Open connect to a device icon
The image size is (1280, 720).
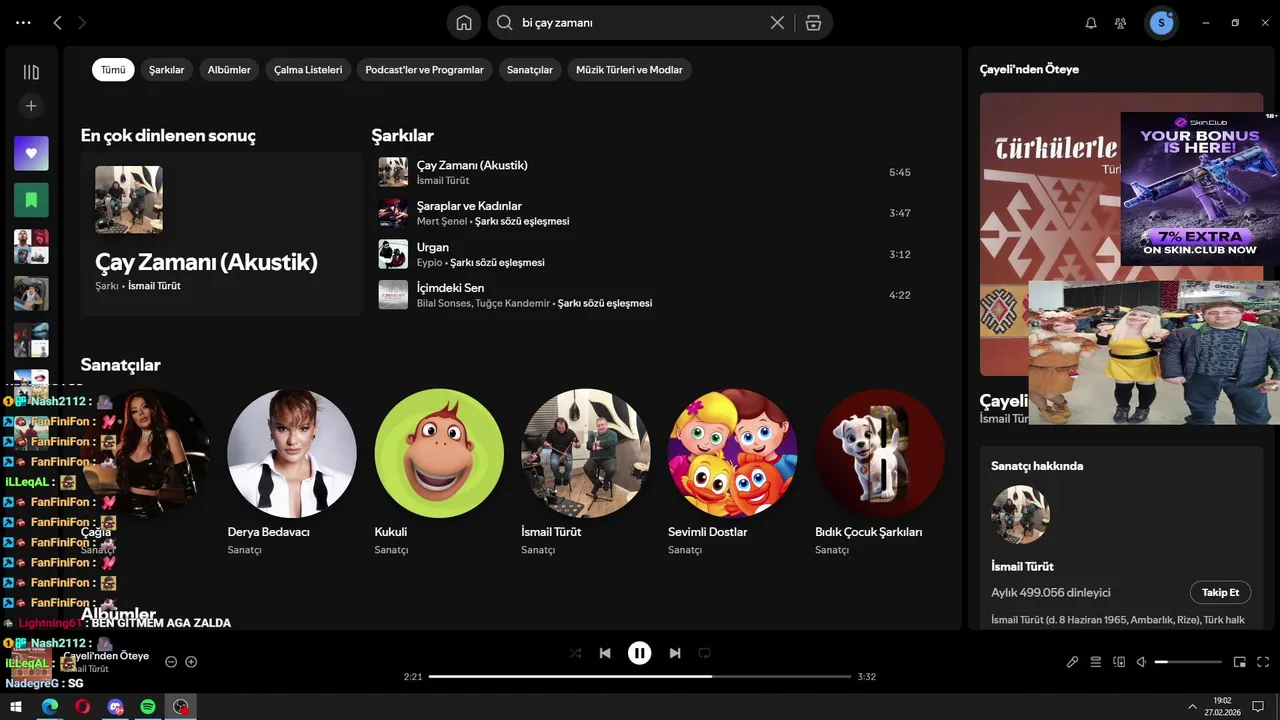click(x=1119, y=662)
